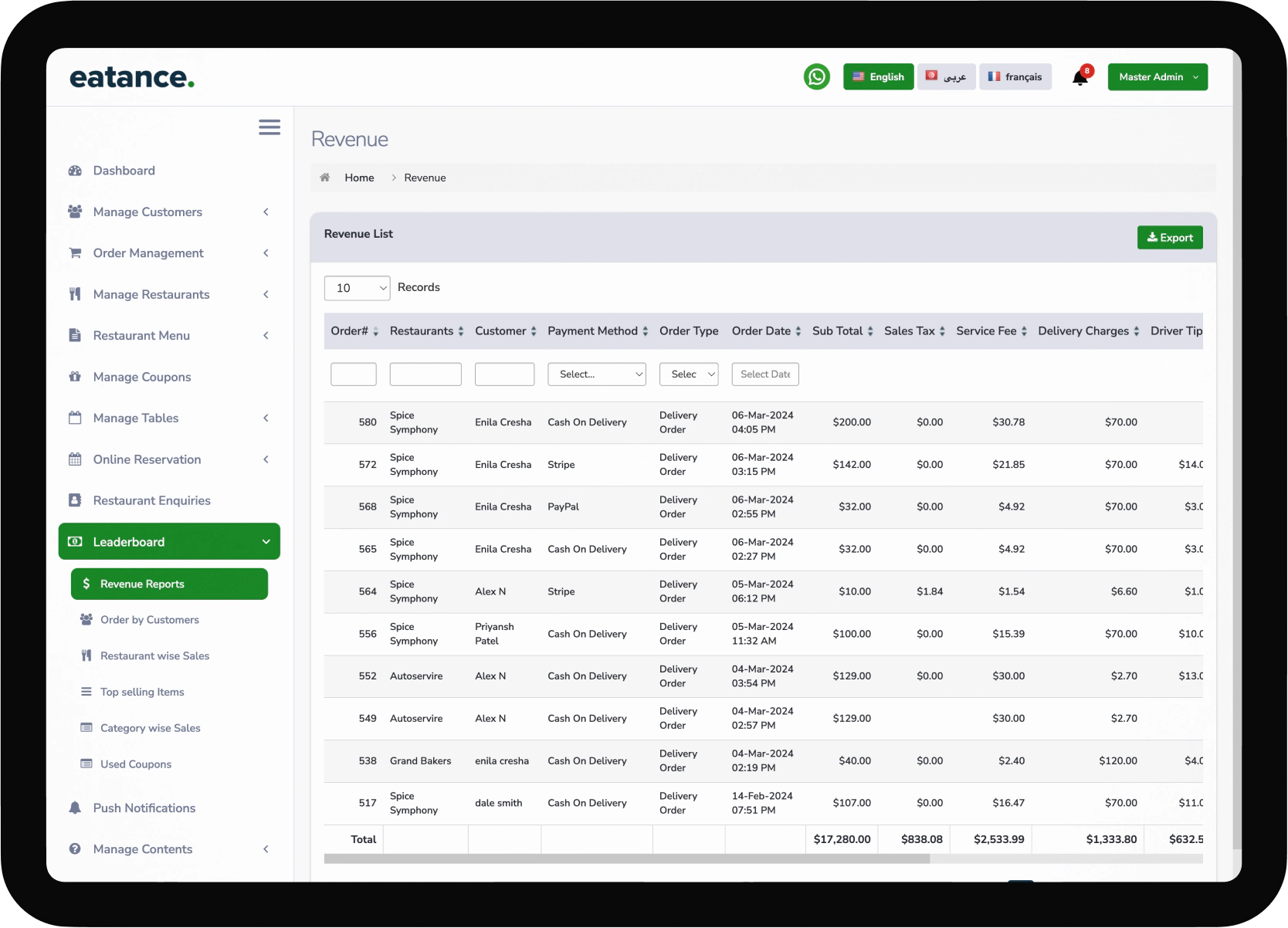Open WhatsApp chat icon in header
1288x928 pixels.
(x=817, y=77)
